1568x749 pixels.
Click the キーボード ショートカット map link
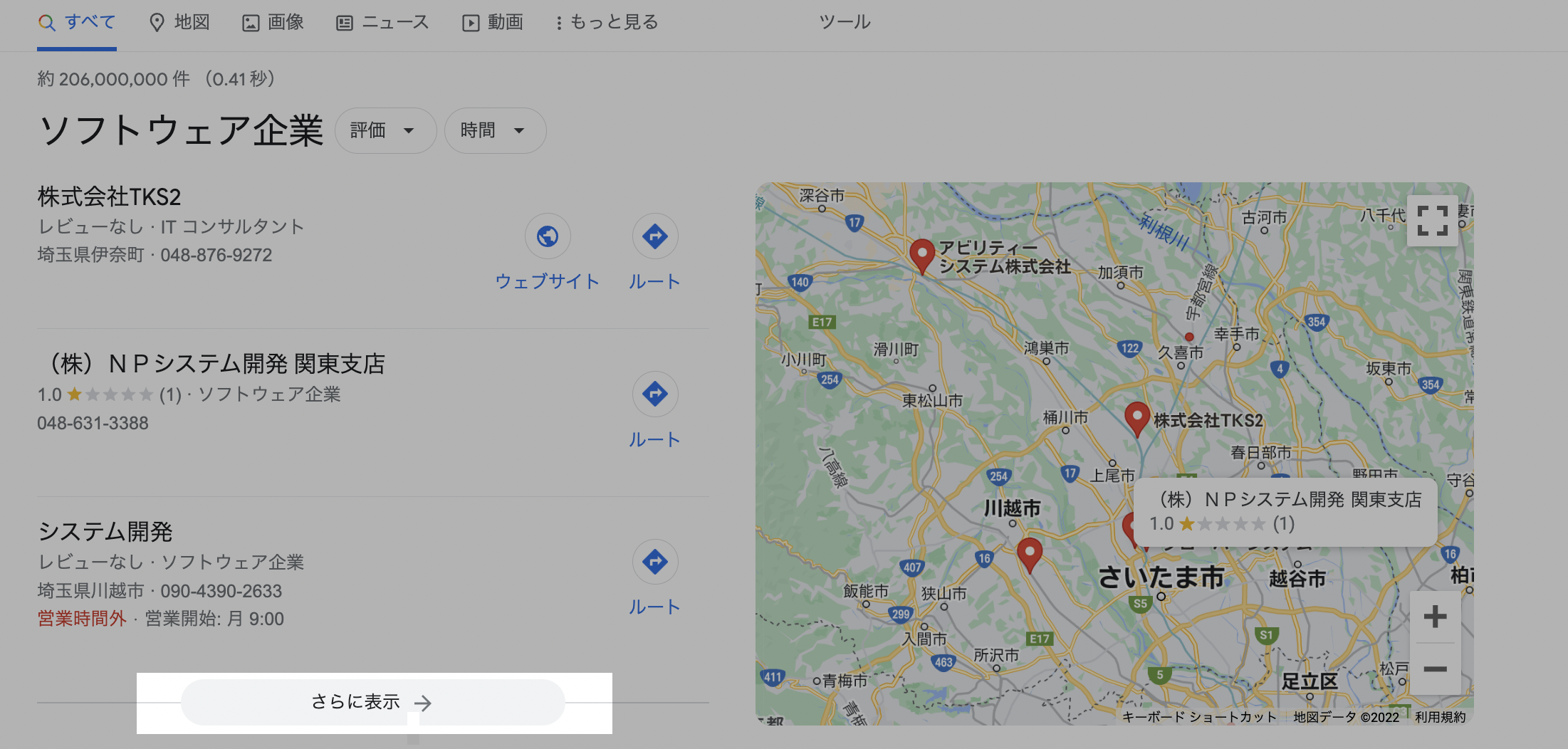[x=1200, y=717]
